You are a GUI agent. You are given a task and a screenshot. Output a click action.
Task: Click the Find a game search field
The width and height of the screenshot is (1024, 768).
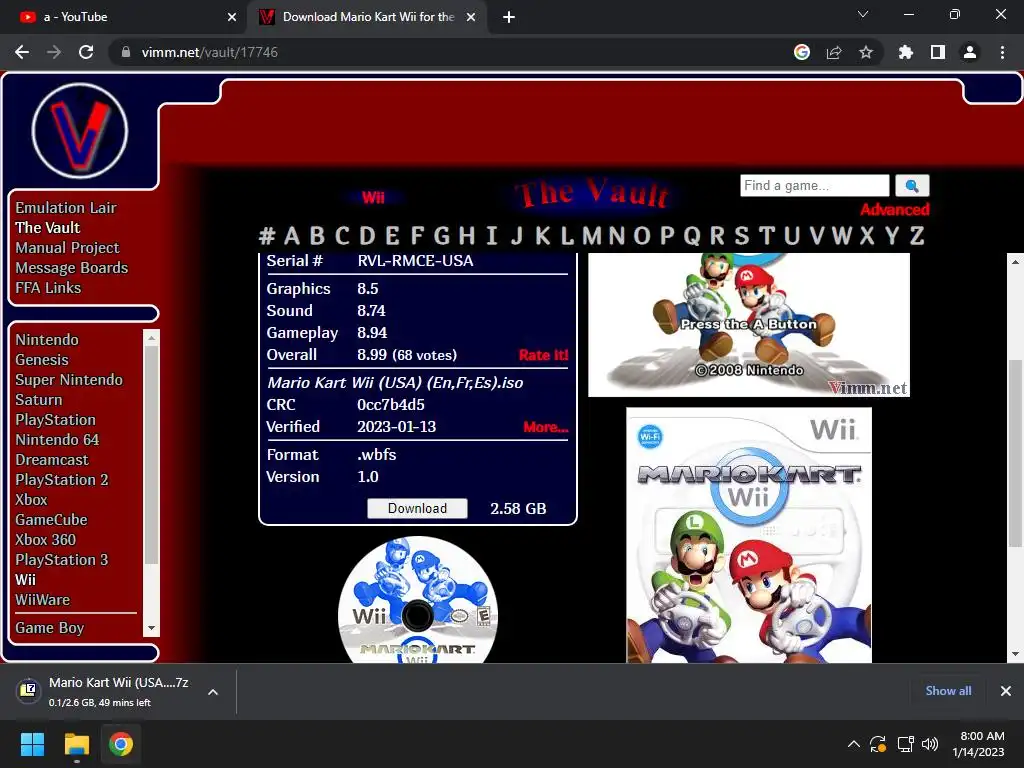(x=814, y=185)
